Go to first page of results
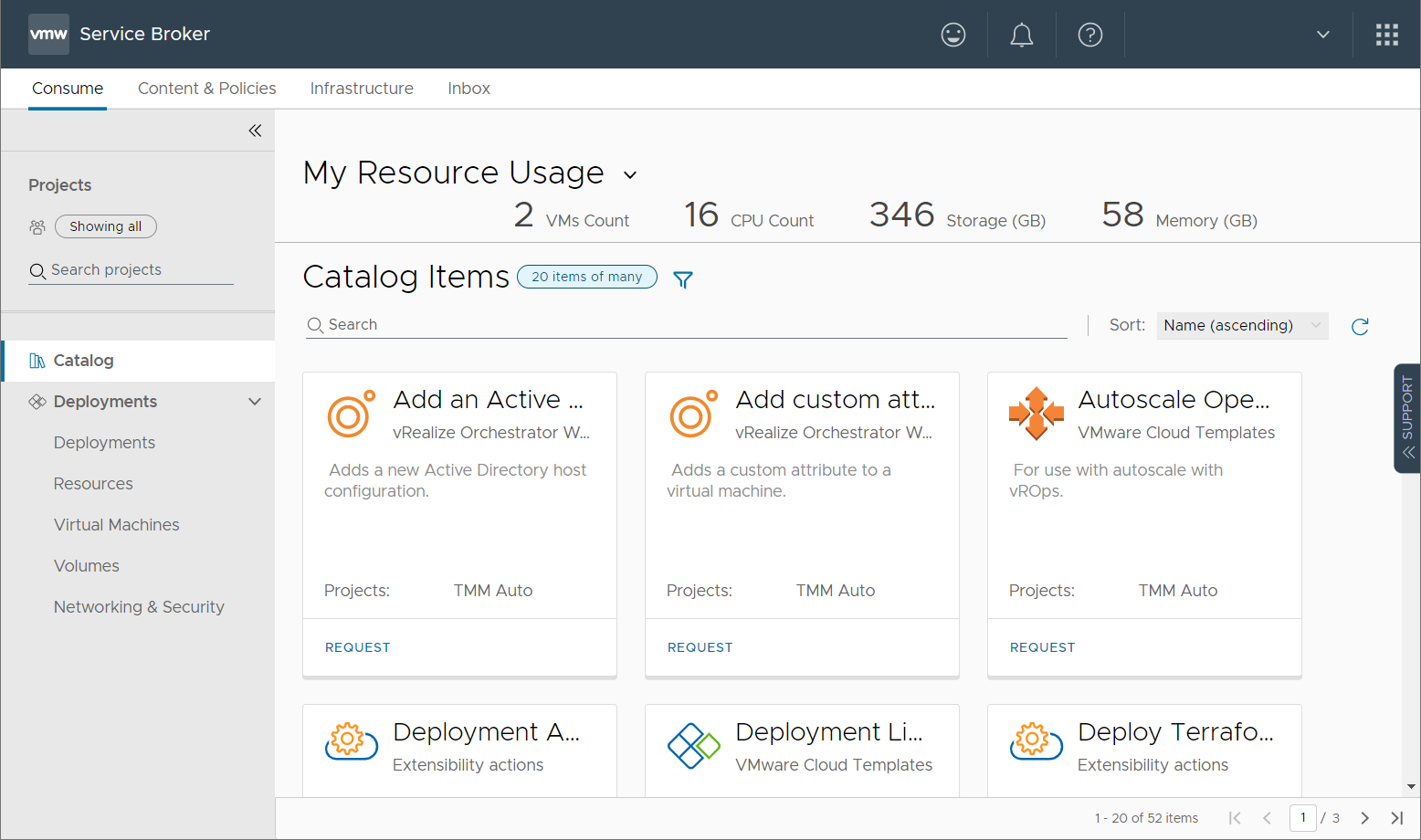The height and width of the screenshot is (840, 1421). (x=1235, y=818)
